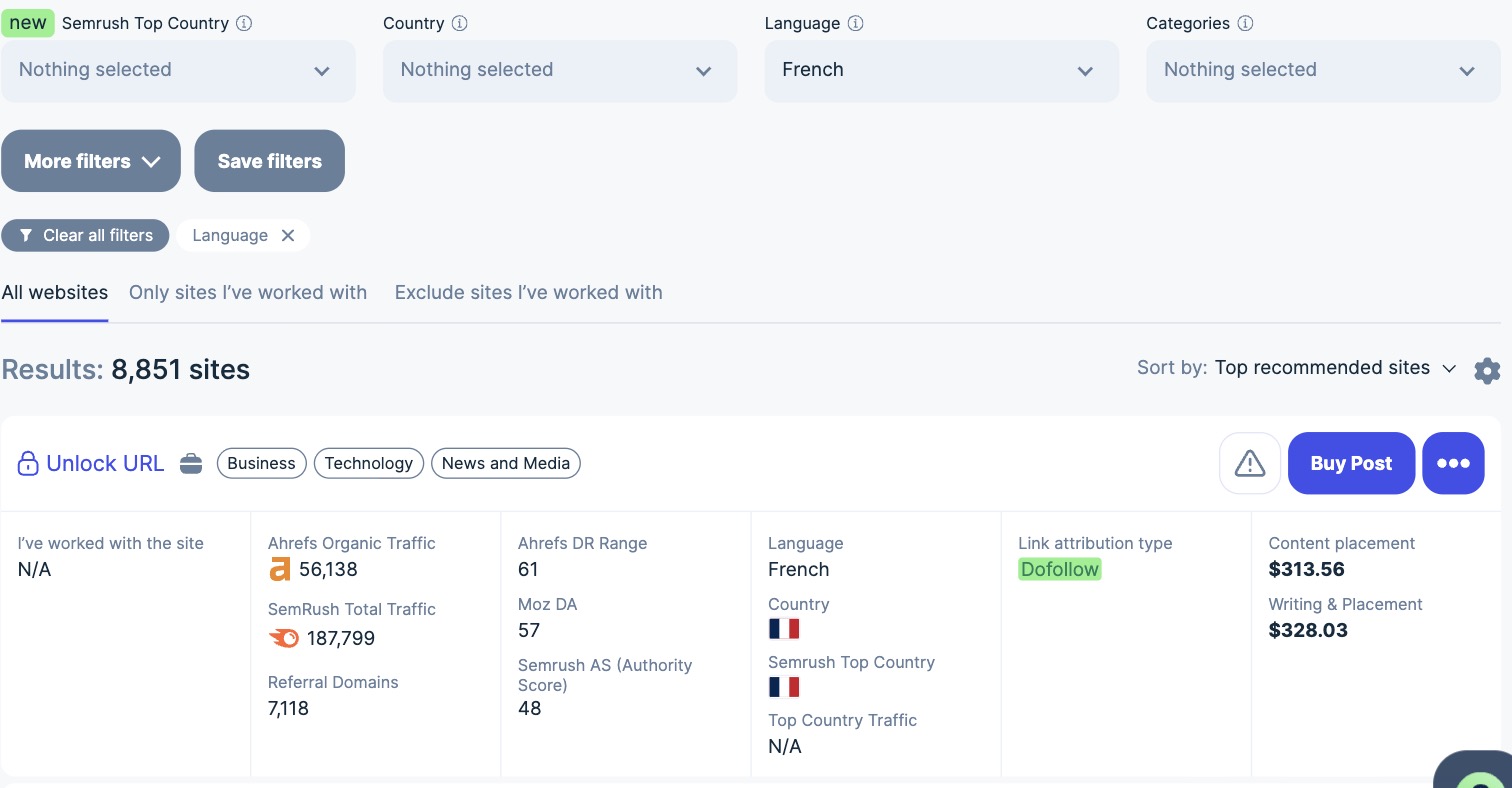The image size is (1512, 788).
Task: Click the warning triangle report icon
Action: click(x=1250, y=463)
